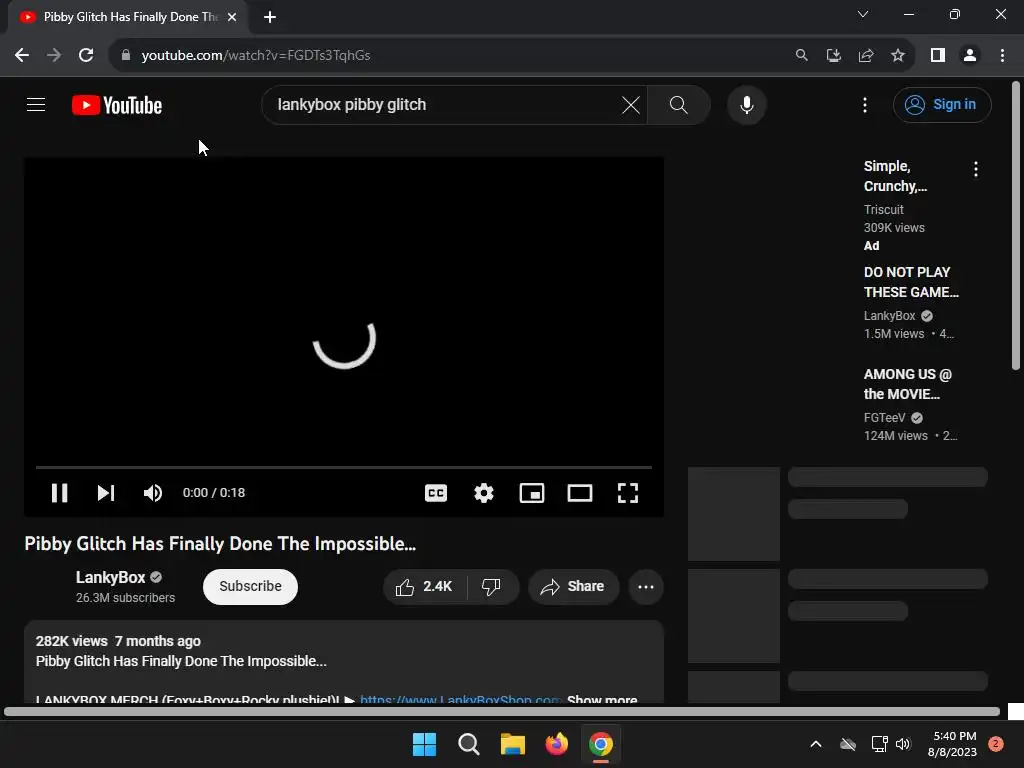Viewport: 1024px width, 768px height.
Task: Click the Chrome taskbar icon
Action: [601, 744]
